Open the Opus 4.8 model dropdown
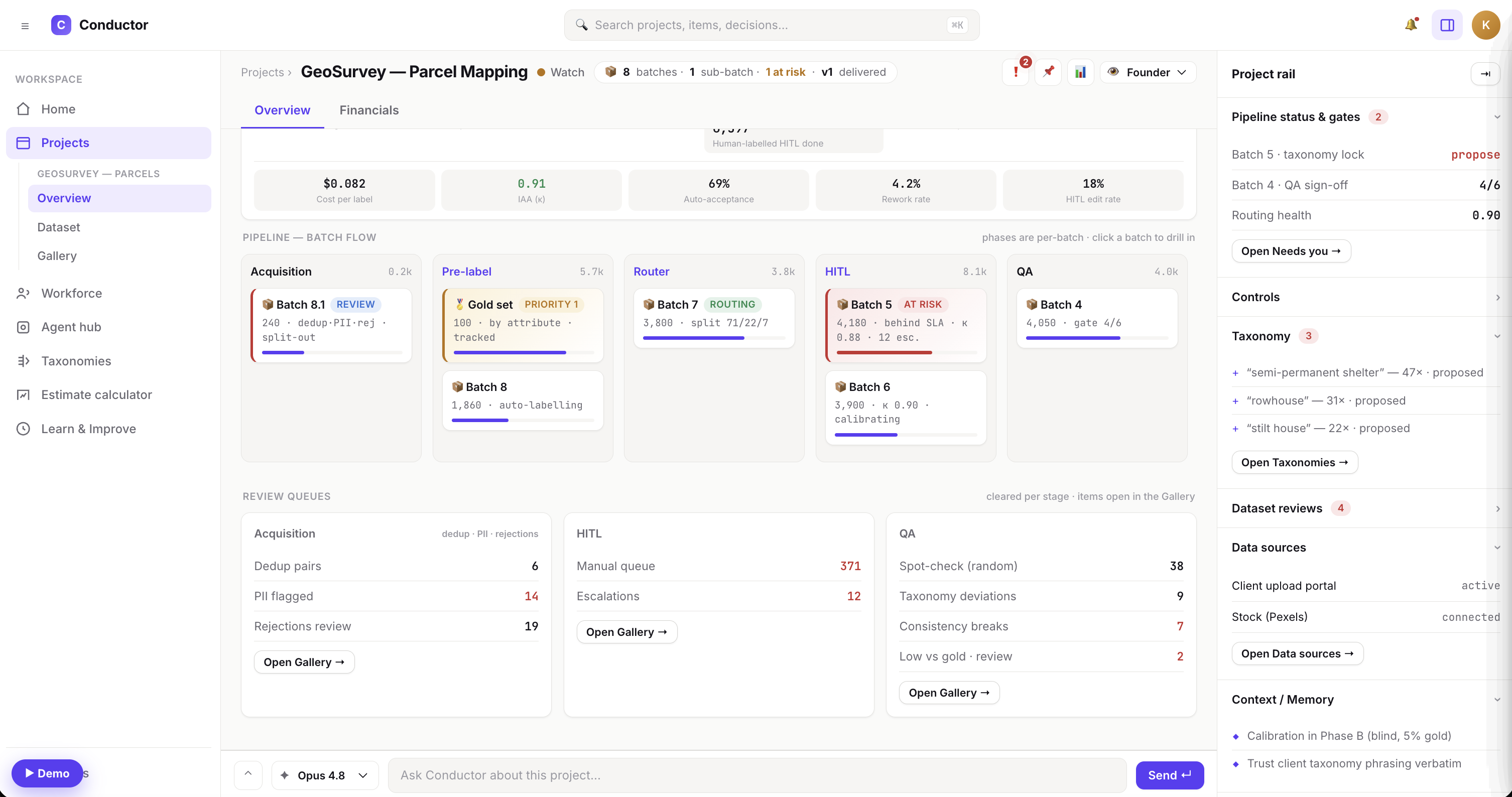The width and height of the screenshot is (1512, 797). 325,775
